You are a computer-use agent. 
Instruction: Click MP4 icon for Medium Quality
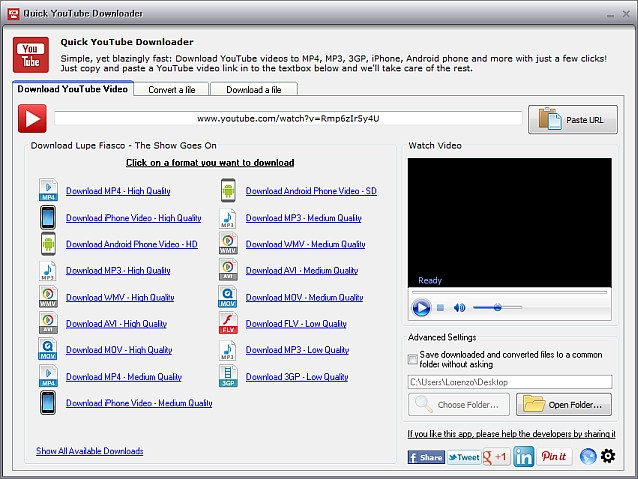tap(48, 376)
